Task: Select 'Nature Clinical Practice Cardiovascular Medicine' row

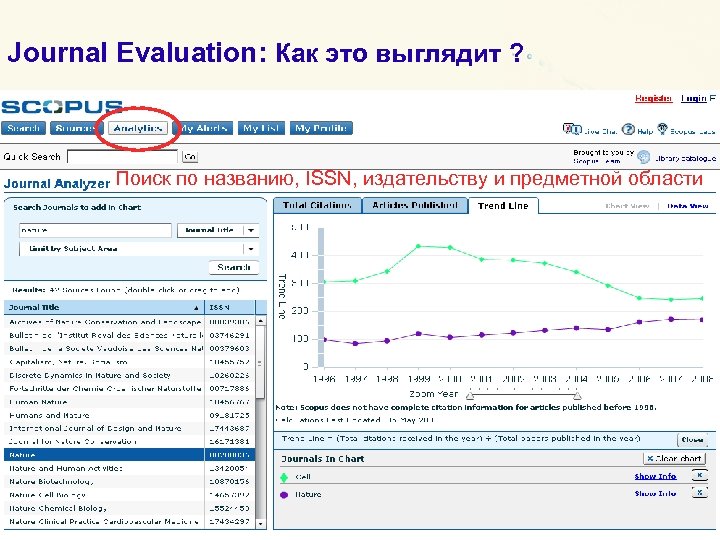Action: tap(129, 522)
